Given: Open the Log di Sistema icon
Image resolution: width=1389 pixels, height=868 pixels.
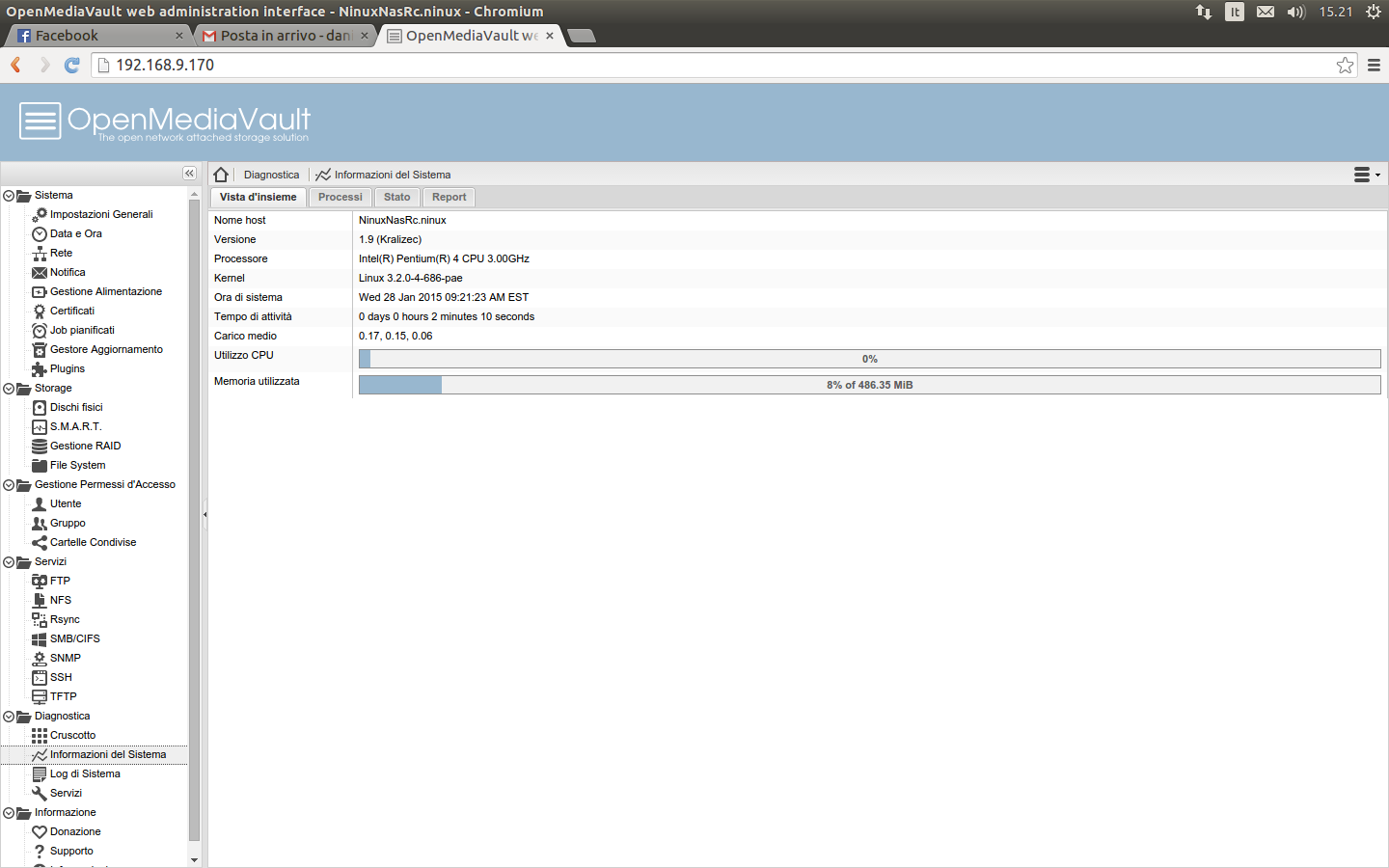Looking at the screenshot, I should coord(40,773).
